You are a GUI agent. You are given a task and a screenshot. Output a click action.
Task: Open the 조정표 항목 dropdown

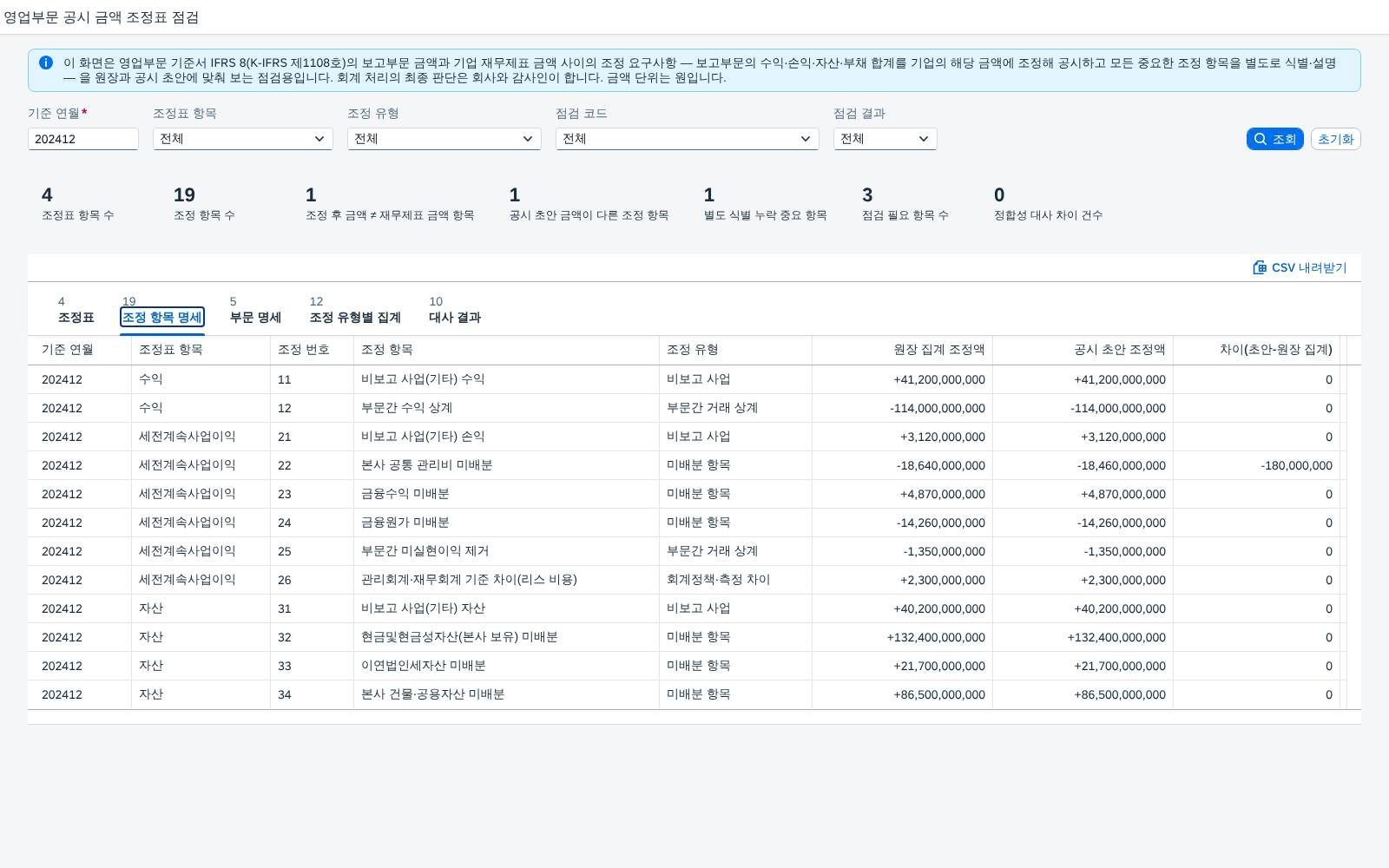point(243,139)
